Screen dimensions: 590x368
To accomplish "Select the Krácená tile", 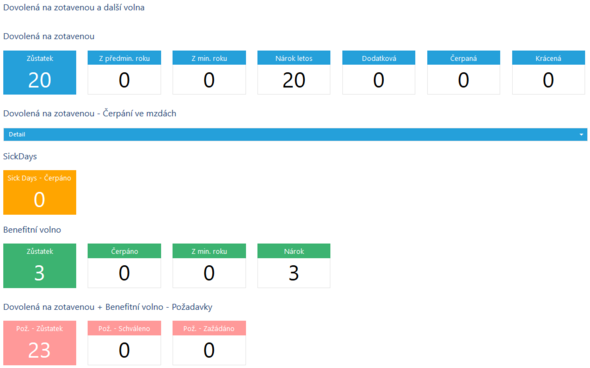I will tap(548, 73).
